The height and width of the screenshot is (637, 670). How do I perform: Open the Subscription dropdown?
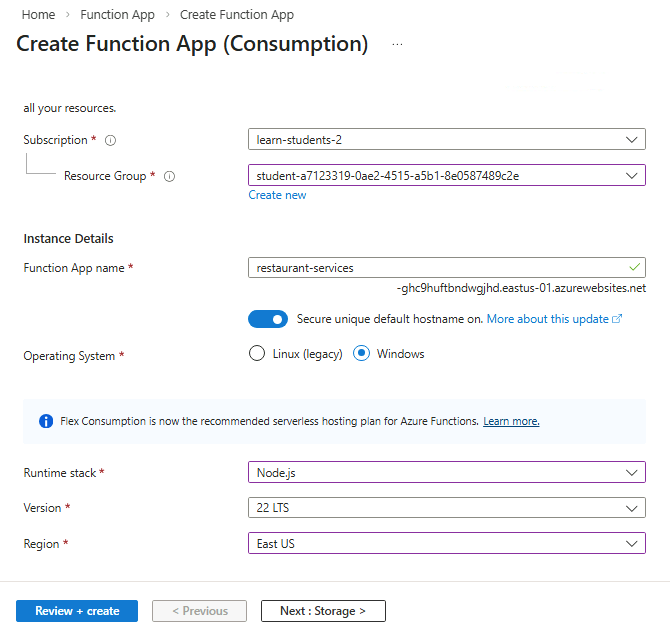coord(446,140)
